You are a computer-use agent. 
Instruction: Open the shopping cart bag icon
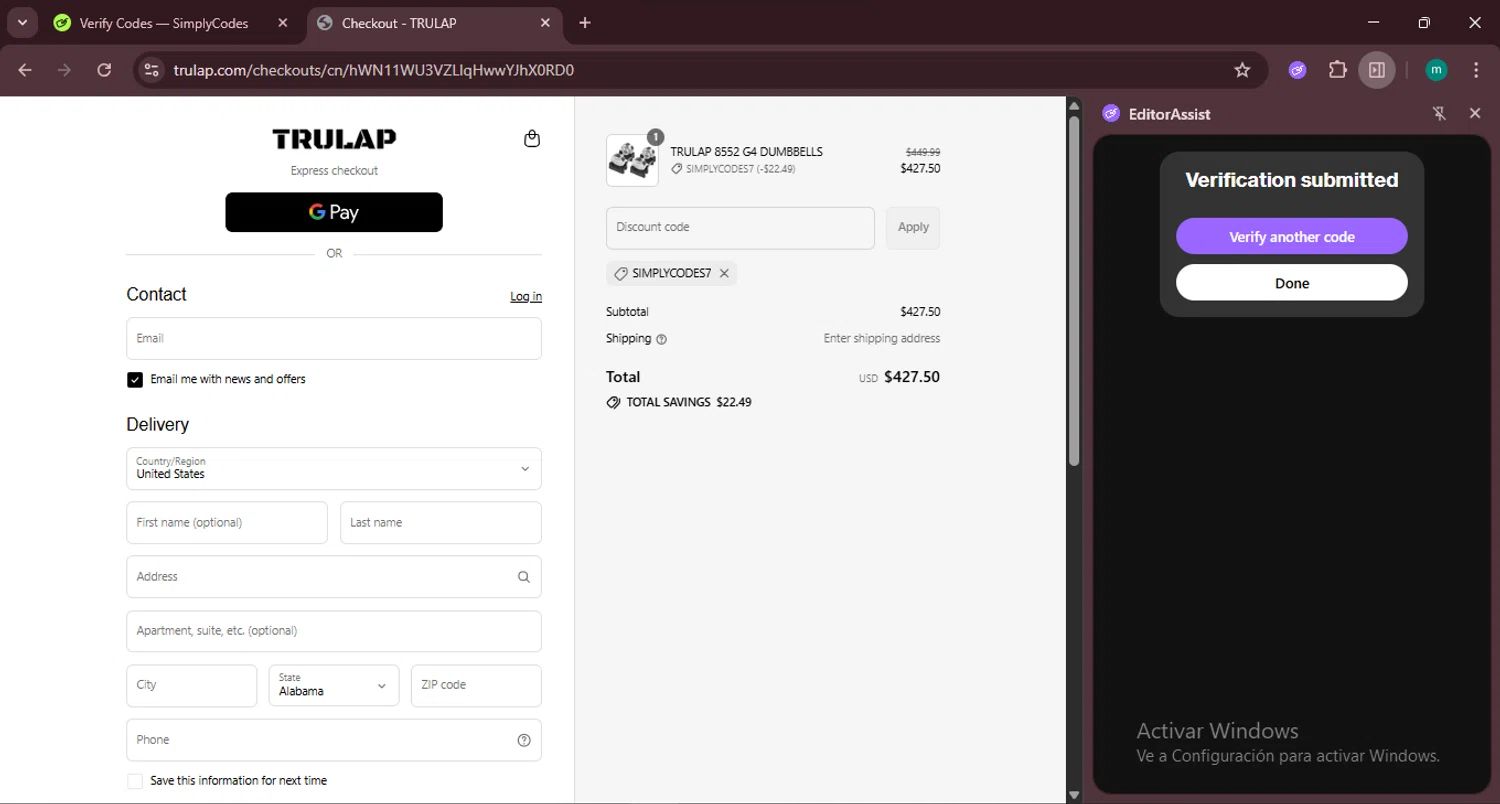click(x=532, y=139)
